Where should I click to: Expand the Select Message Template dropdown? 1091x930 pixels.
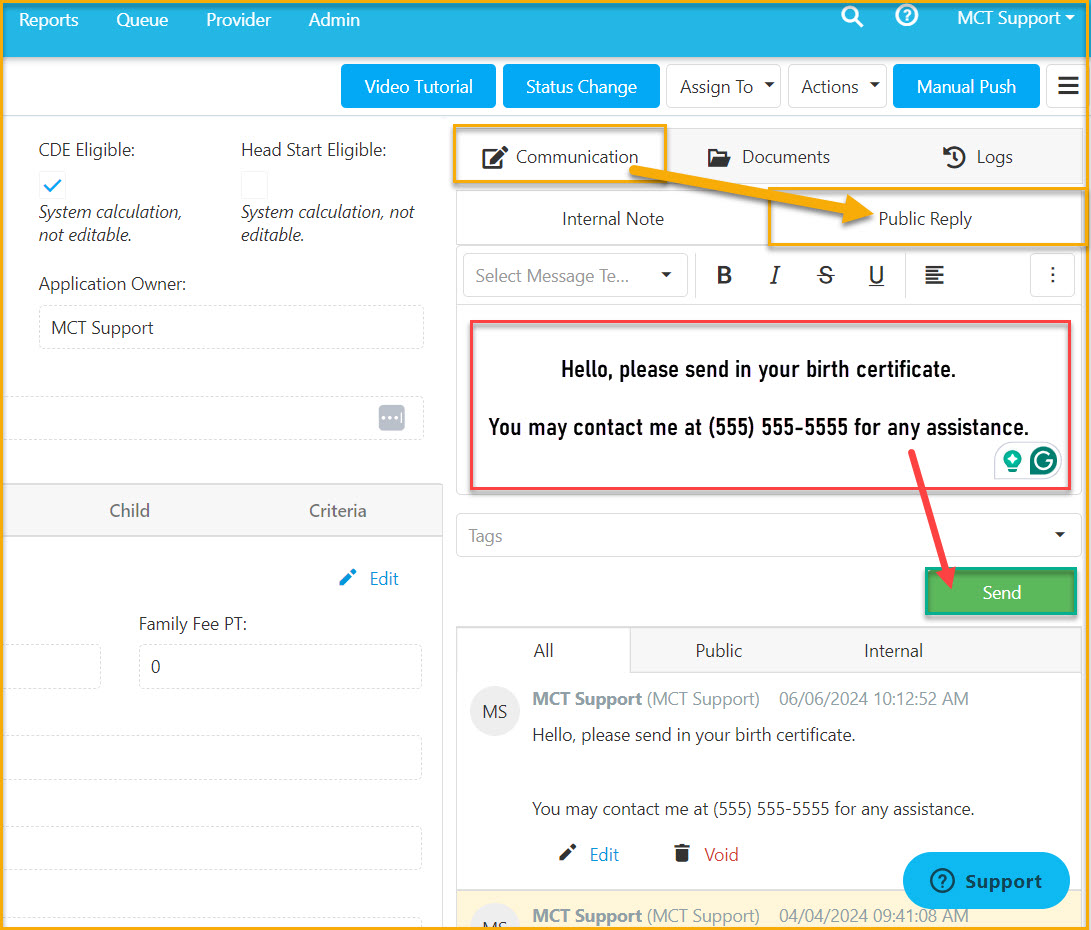pyautogui.click(x=575, y=275)
